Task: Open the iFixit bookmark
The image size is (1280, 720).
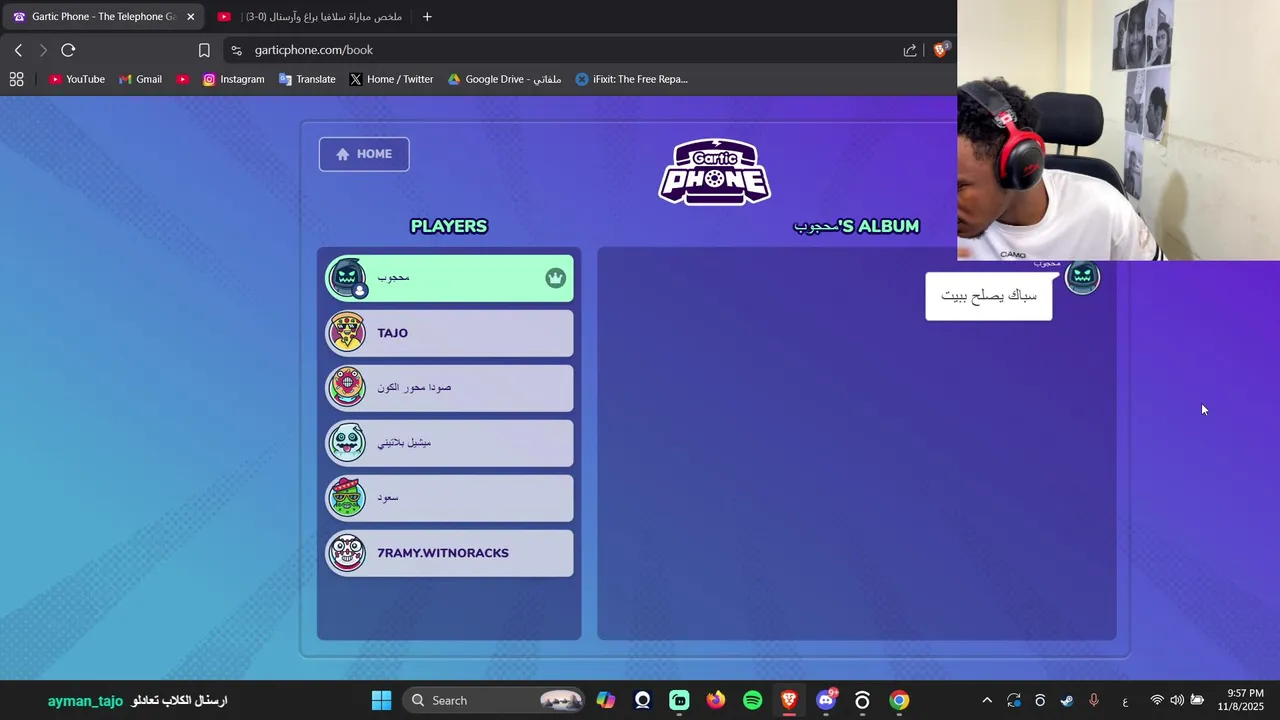Action: [x=631, y=79]
